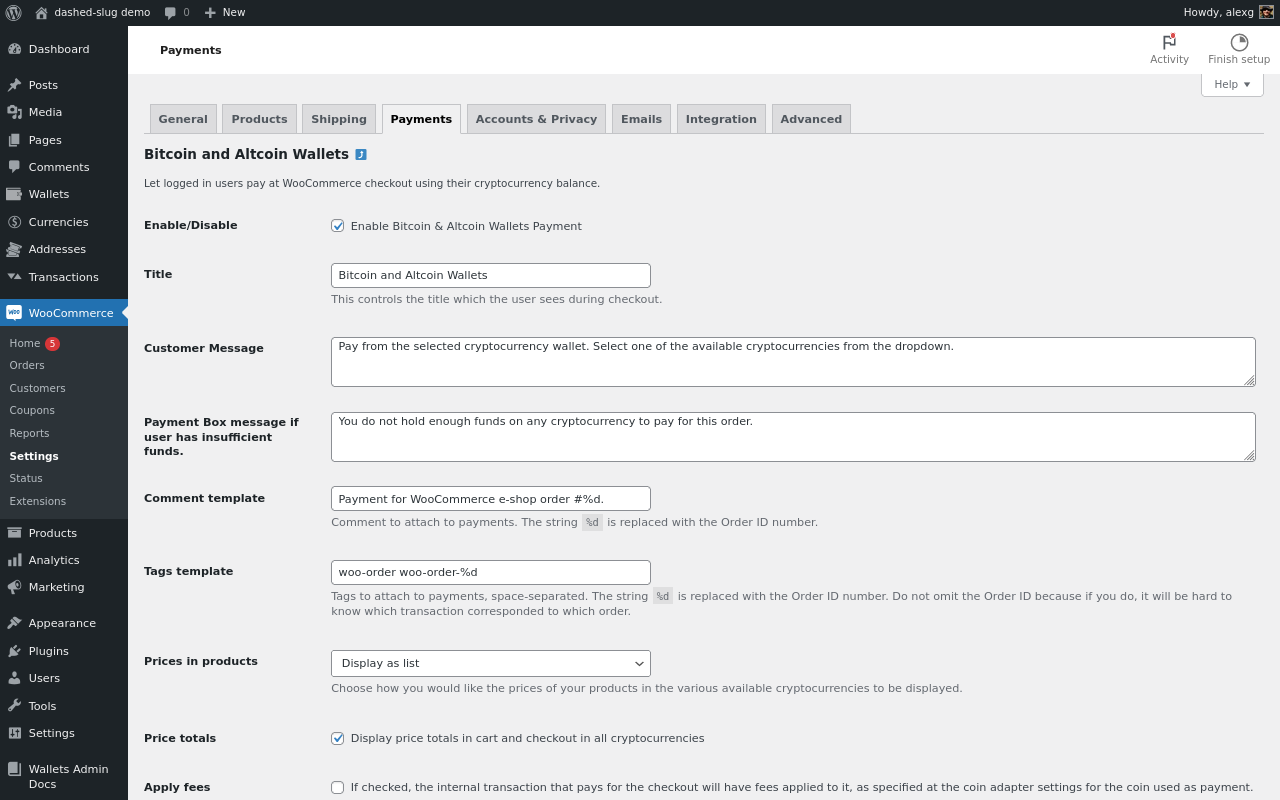Switch to the Products settings tab
This screenshot has width=1280, height=800.
259,119
